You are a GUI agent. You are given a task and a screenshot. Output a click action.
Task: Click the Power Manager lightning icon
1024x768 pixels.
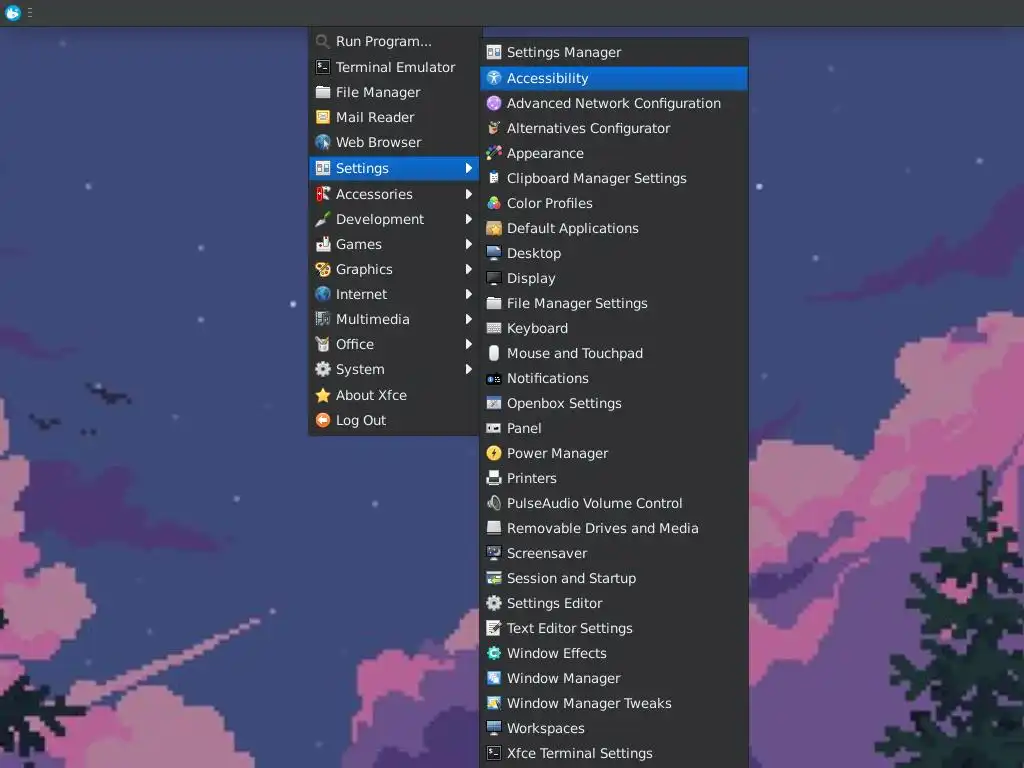point(494,453)
